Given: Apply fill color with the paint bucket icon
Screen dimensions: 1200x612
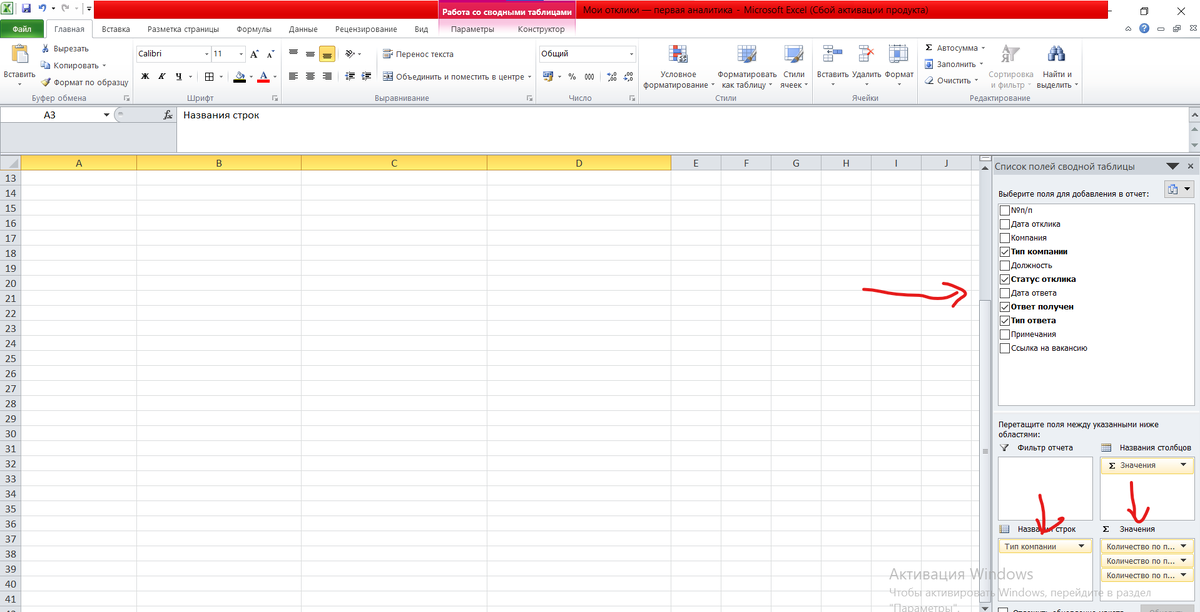Looking at the screenshot, I should tap(240, 76).
